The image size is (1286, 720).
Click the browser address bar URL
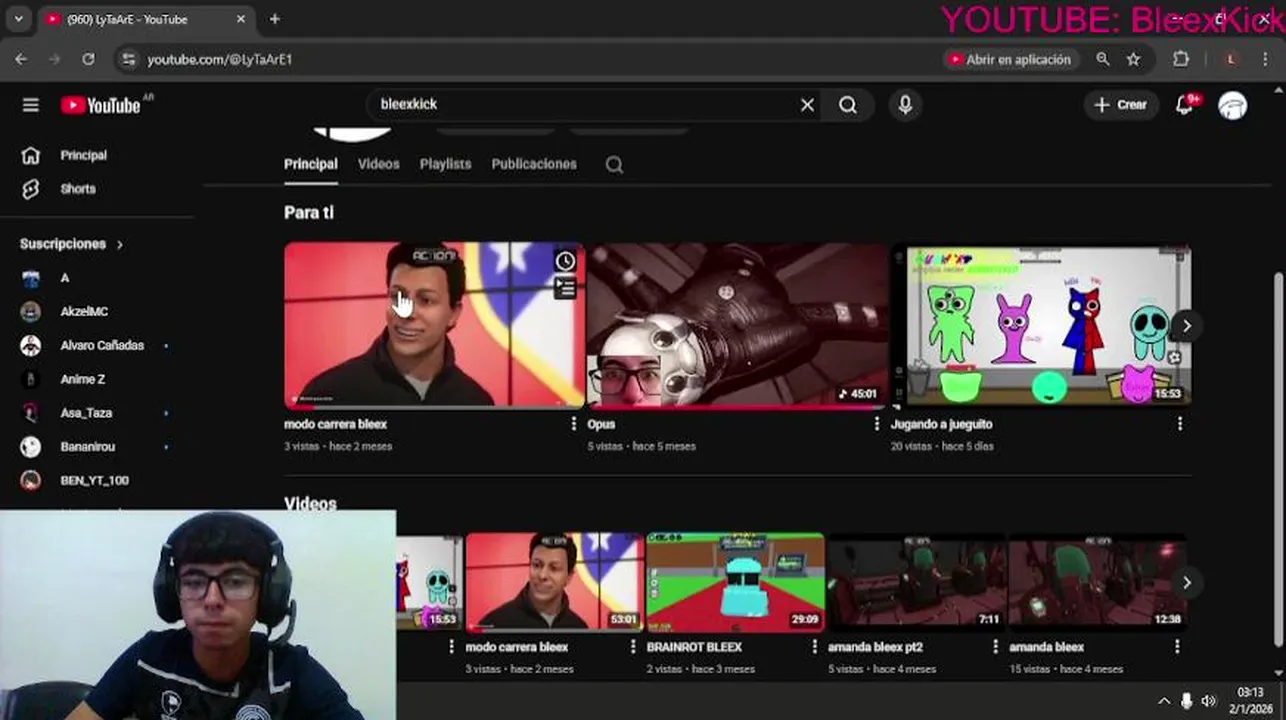tap(220, 60)
